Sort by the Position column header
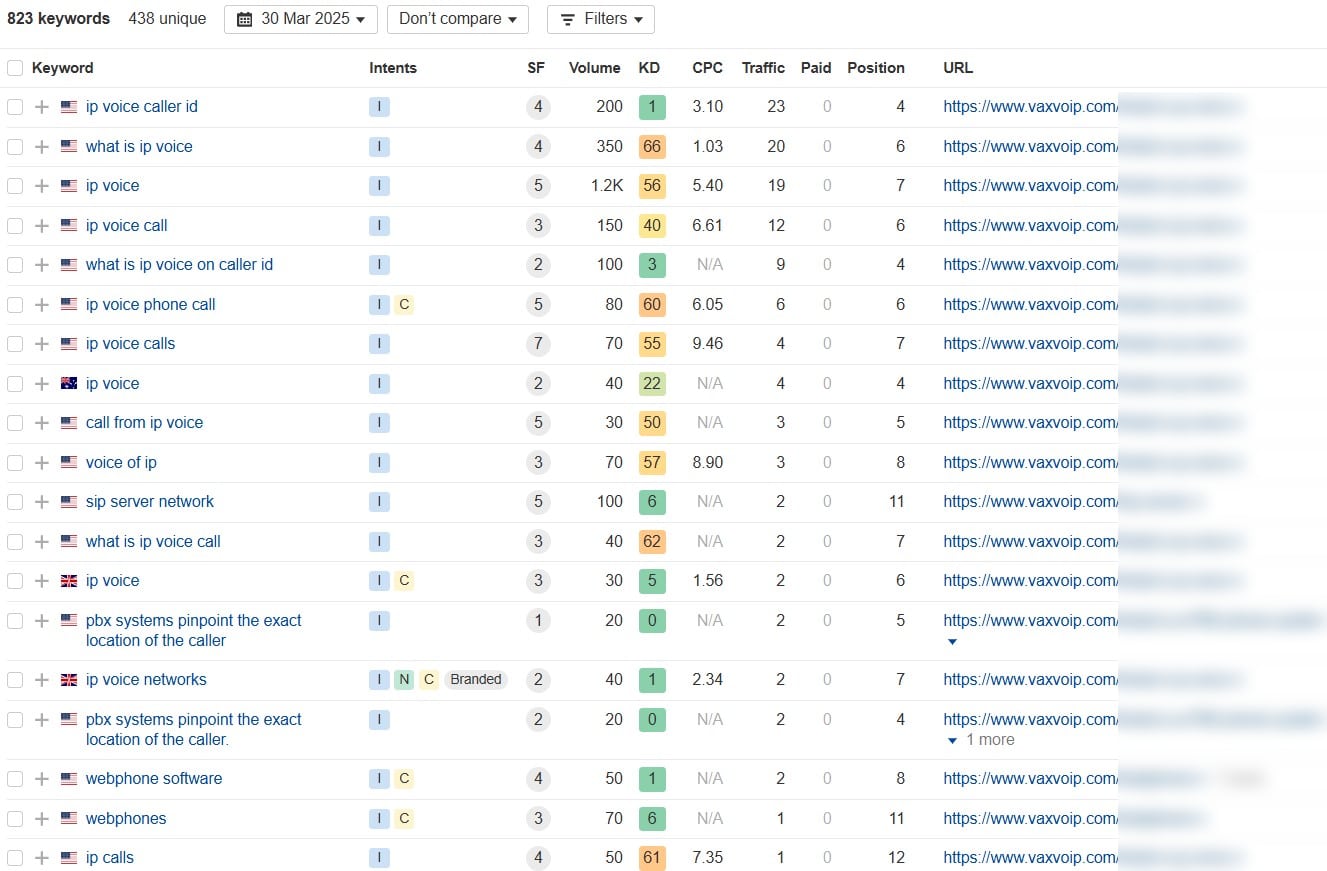The height and width of the screenshot is (871, 1327). click(875, 68)
